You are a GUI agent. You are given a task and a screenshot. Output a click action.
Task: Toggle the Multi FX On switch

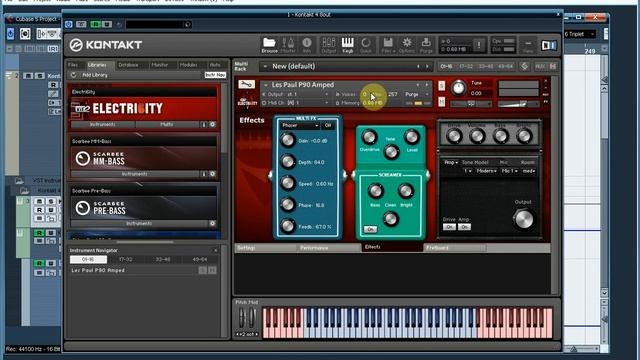[x=328, y=125]
